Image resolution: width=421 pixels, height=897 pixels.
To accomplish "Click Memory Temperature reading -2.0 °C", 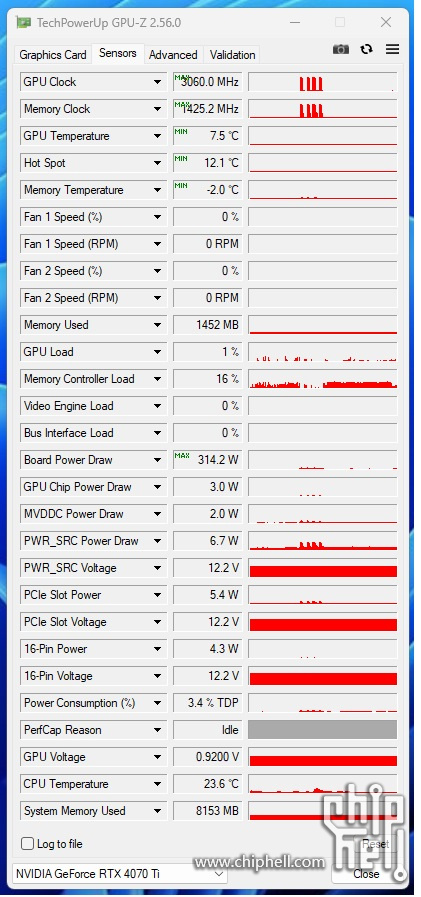I will 207,190.
